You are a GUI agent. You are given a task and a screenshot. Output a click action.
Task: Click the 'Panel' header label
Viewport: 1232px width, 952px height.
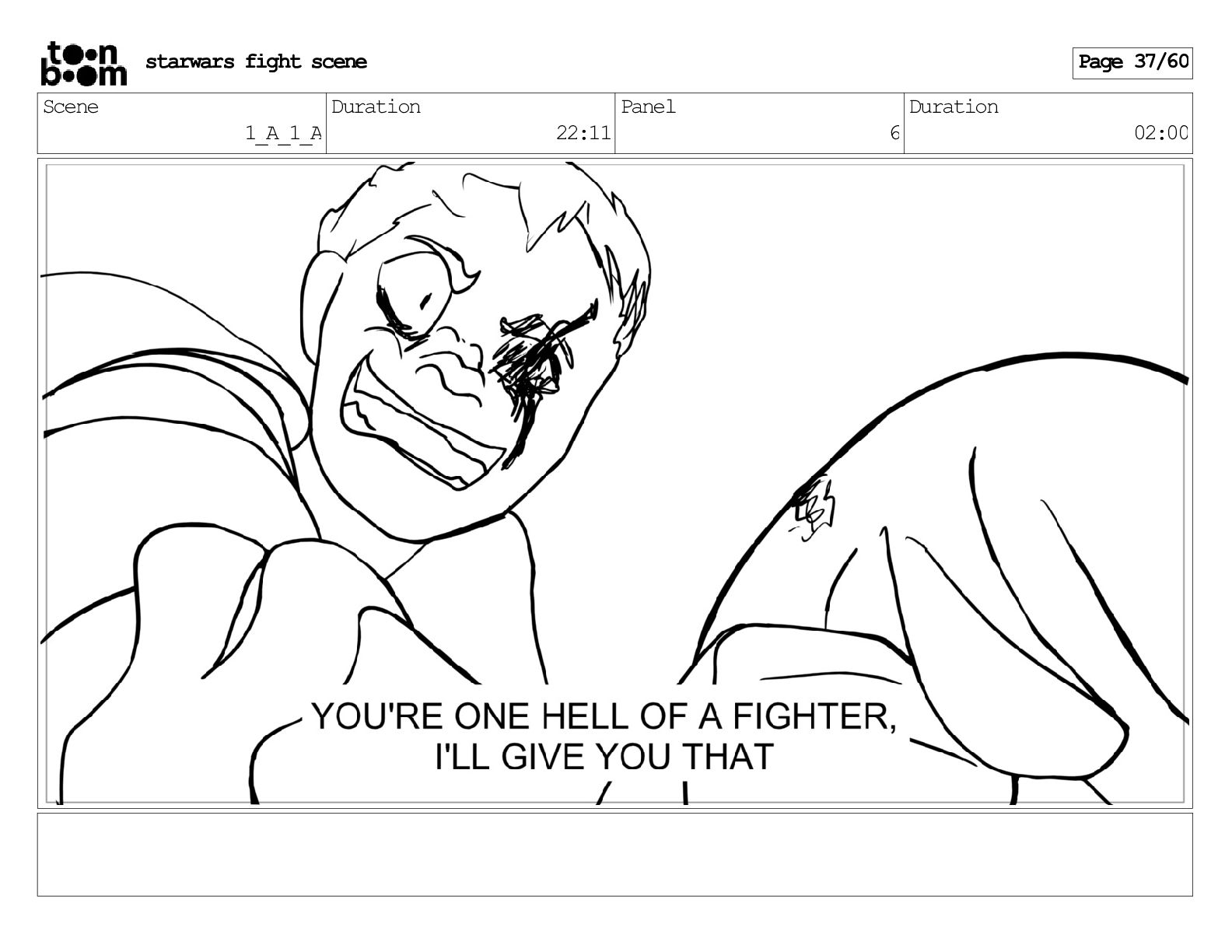coord(648,107)
